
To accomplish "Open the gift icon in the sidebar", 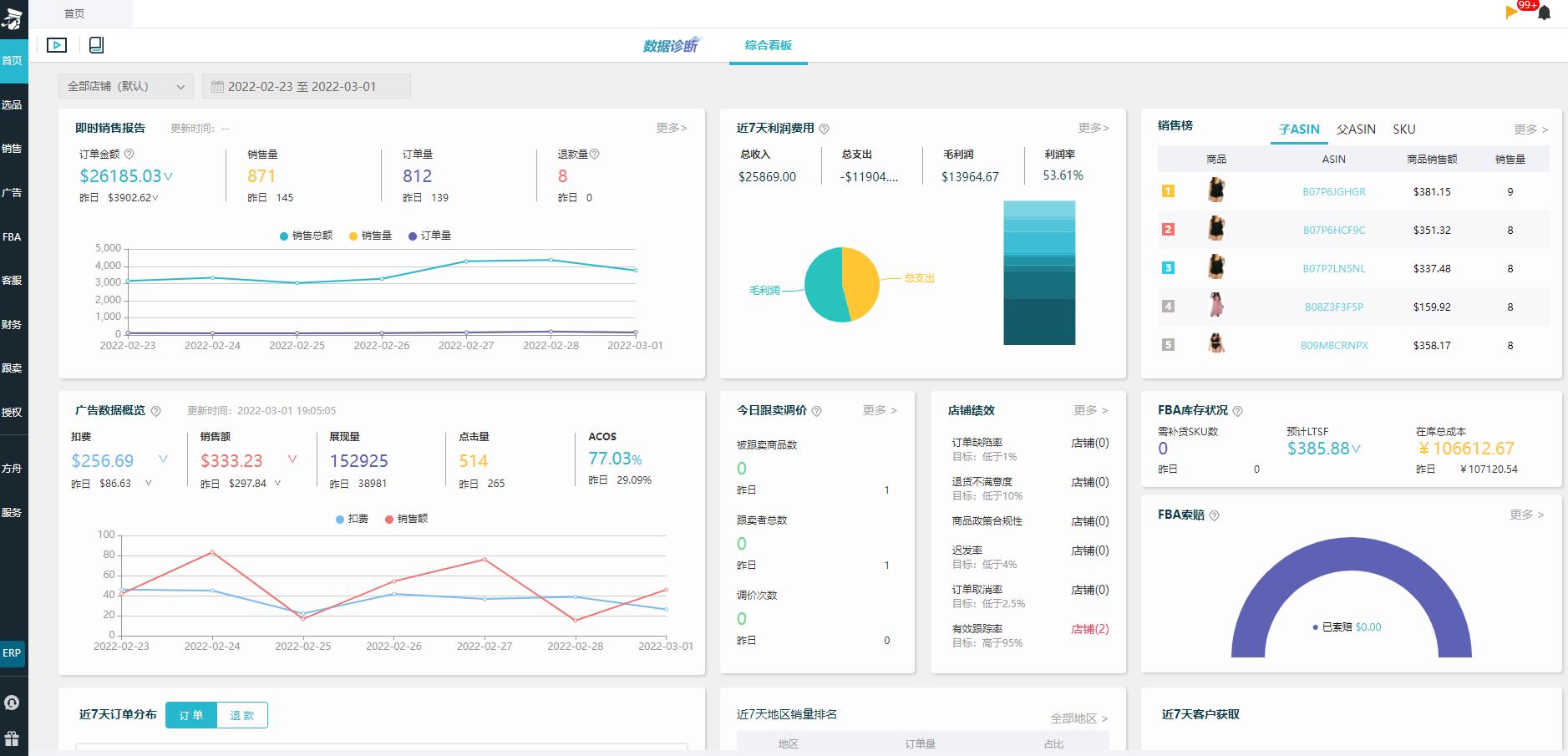I will point(12,738).
